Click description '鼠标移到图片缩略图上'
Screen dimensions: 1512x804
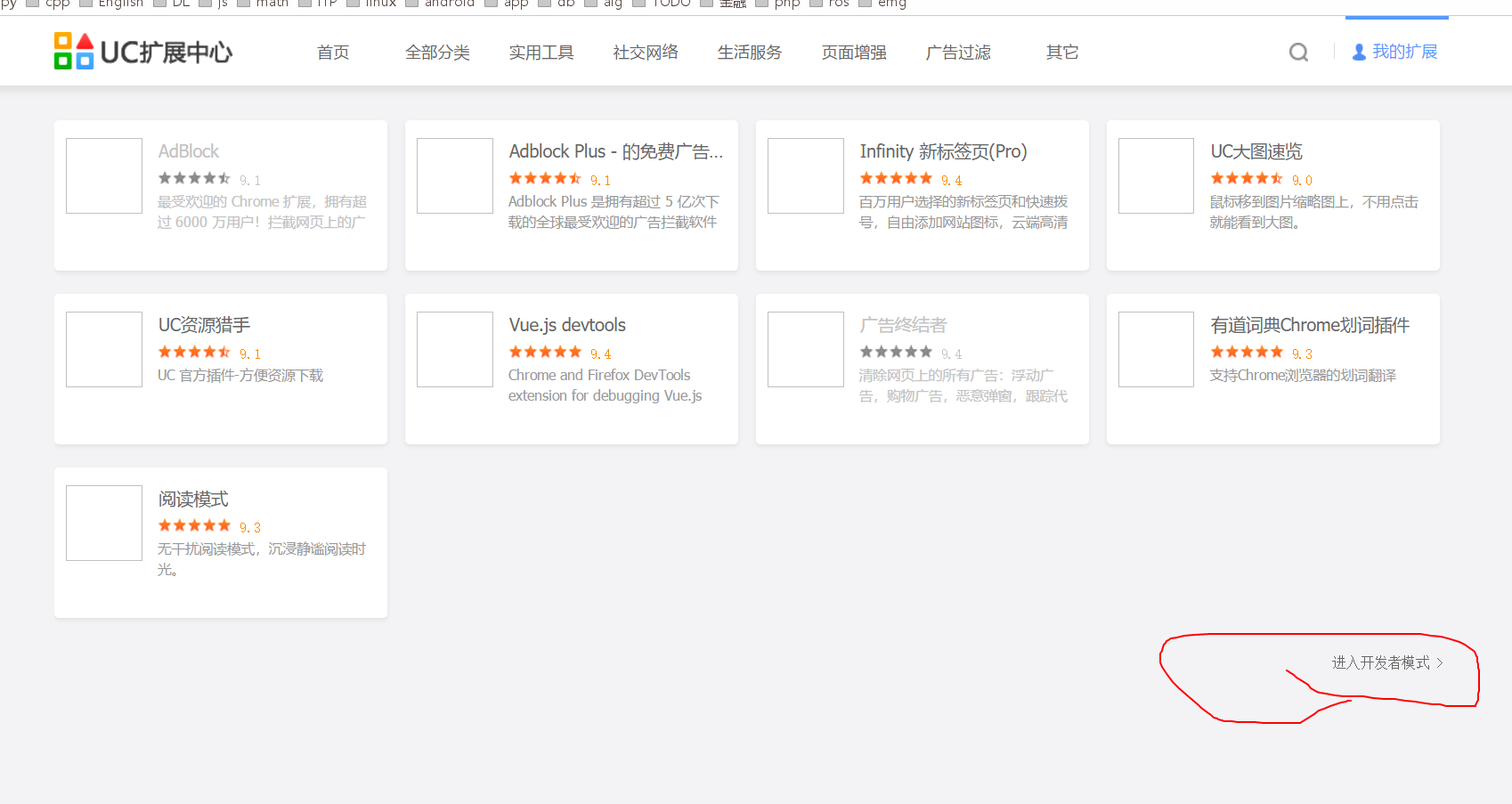1279,201
